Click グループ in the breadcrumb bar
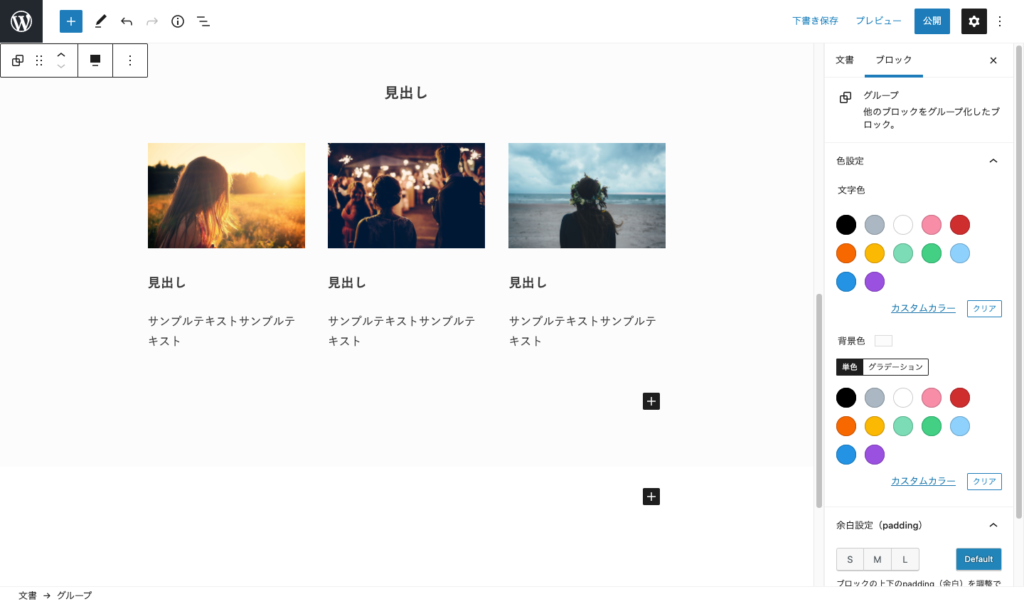Image resolution: width=1024 pixels, height=604 pixels. click(x=74, y=596)
